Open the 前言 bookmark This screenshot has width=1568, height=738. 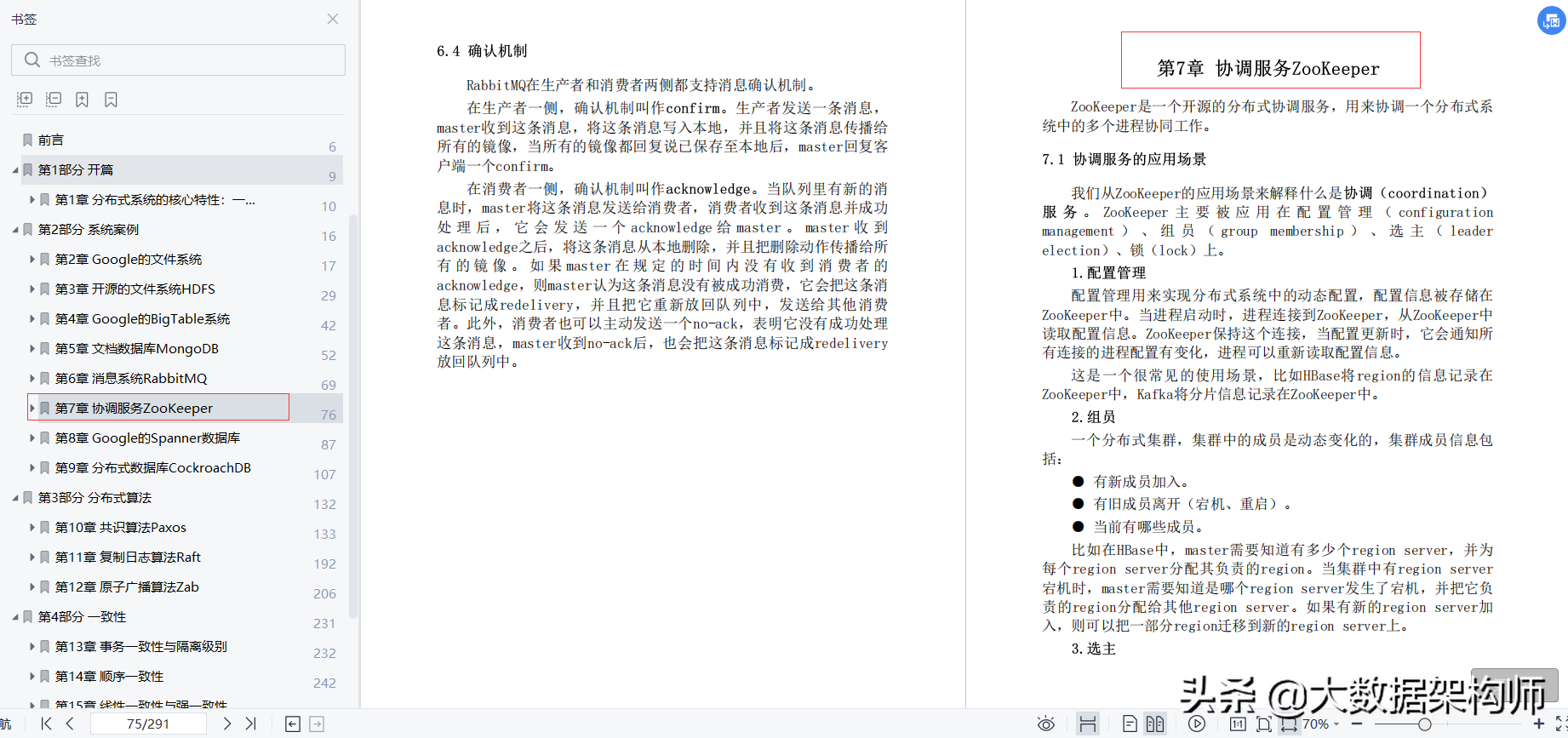click(x=50, y=140)
